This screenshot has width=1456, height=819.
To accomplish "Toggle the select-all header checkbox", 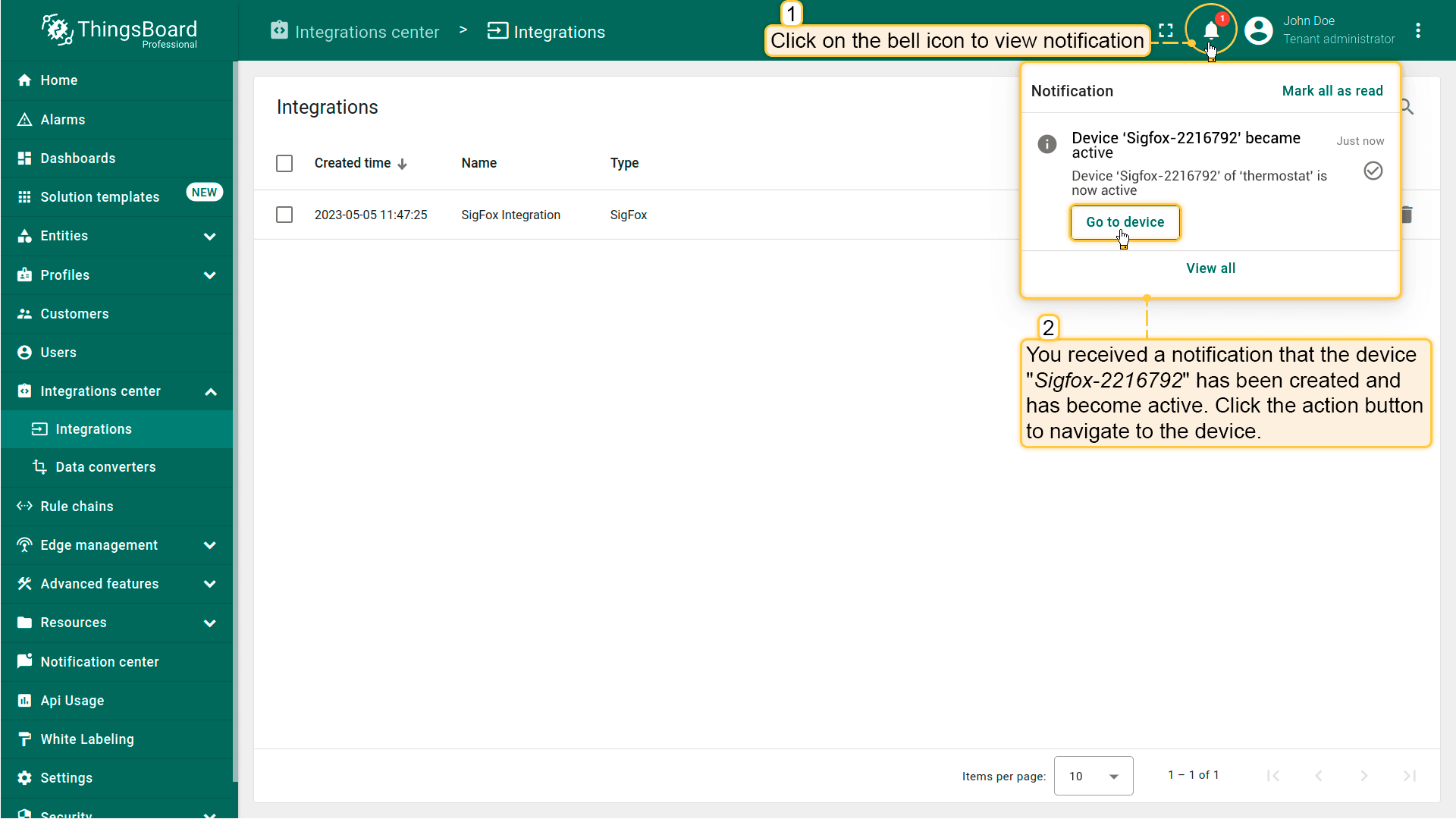I will (284, 163).
